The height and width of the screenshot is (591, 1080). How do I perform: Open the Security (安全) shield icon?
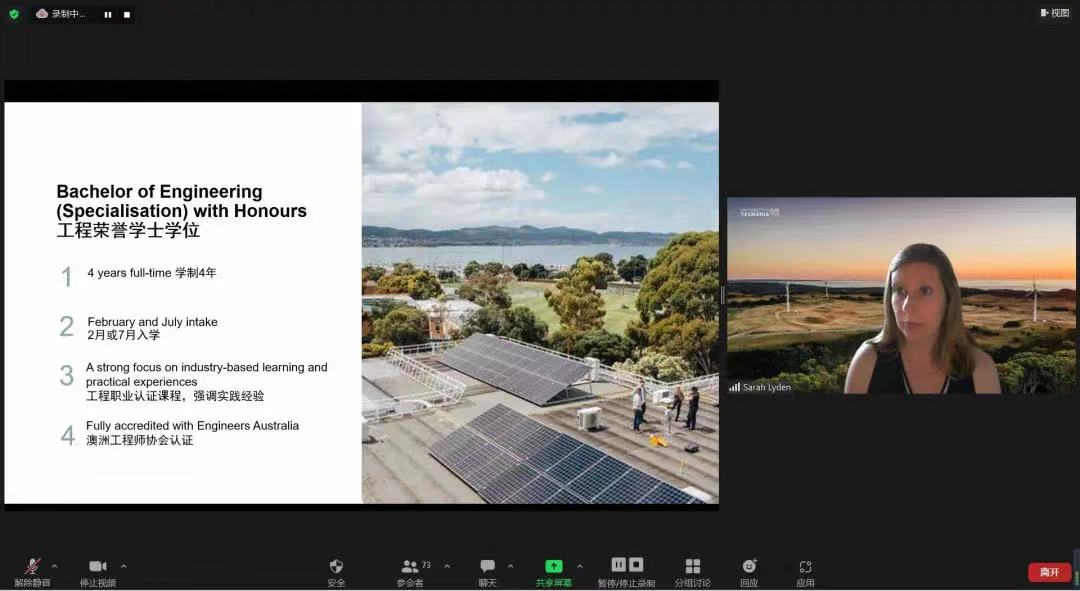click(336, 567)
